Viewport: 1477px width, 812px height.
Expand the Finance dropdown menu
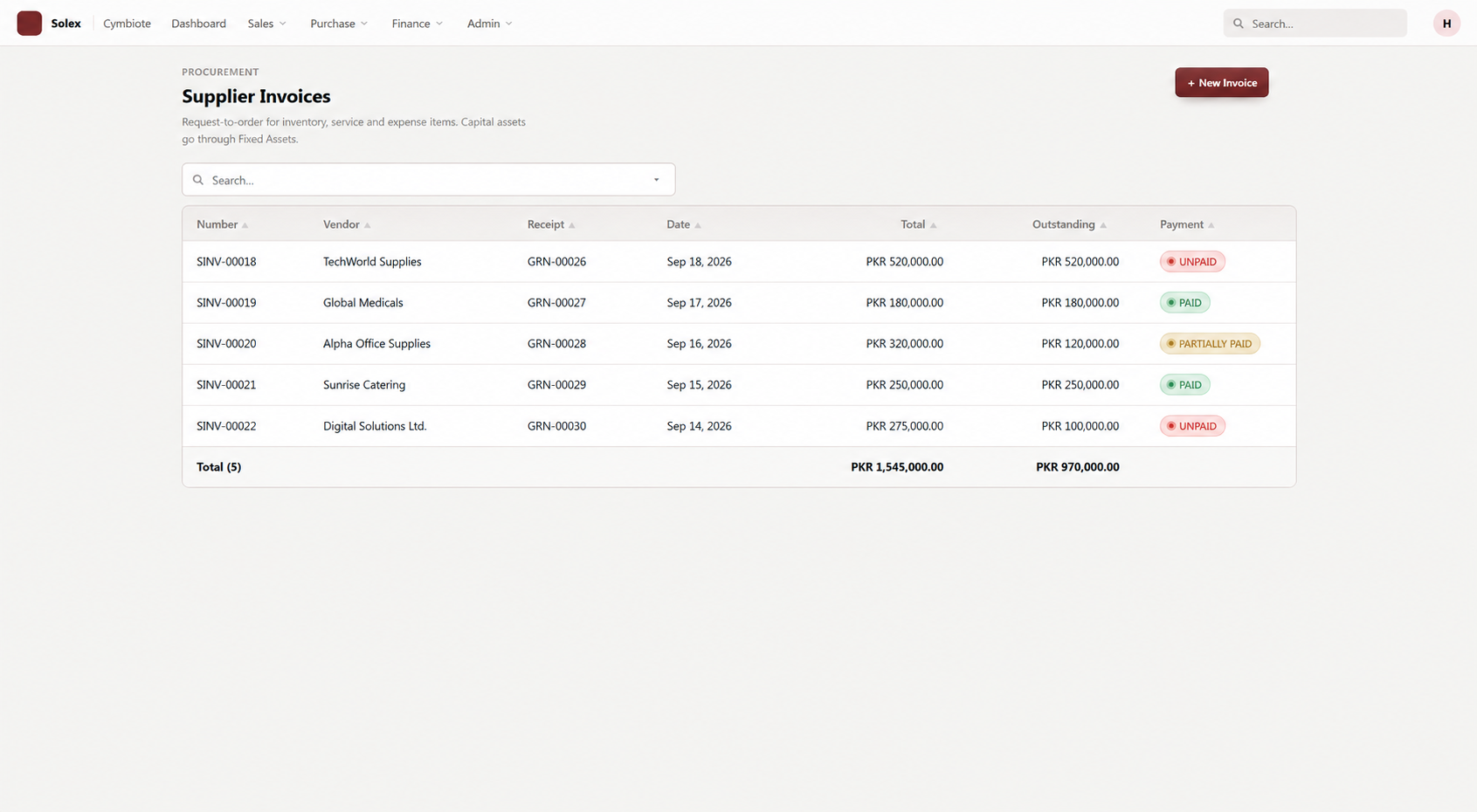418,24
